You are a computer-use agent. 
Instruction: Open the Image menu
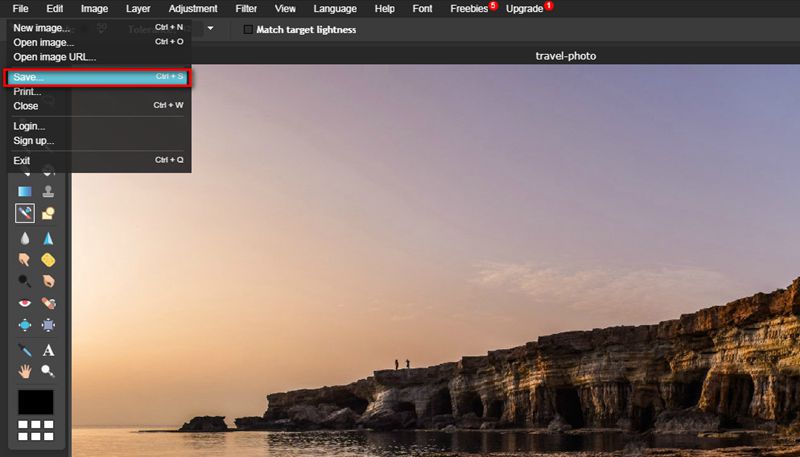click(x=94, y=9)
